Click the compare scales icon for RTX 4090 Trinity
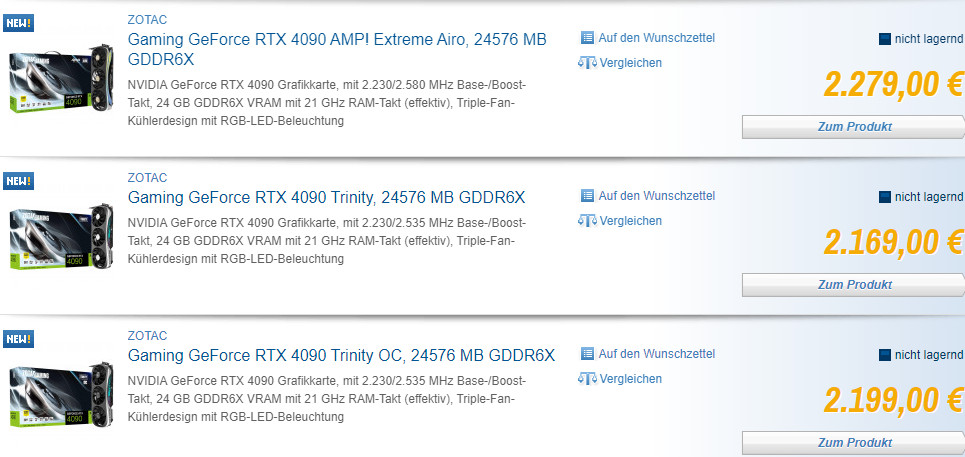This screenshot has width=965, height=457. (587, 221)
